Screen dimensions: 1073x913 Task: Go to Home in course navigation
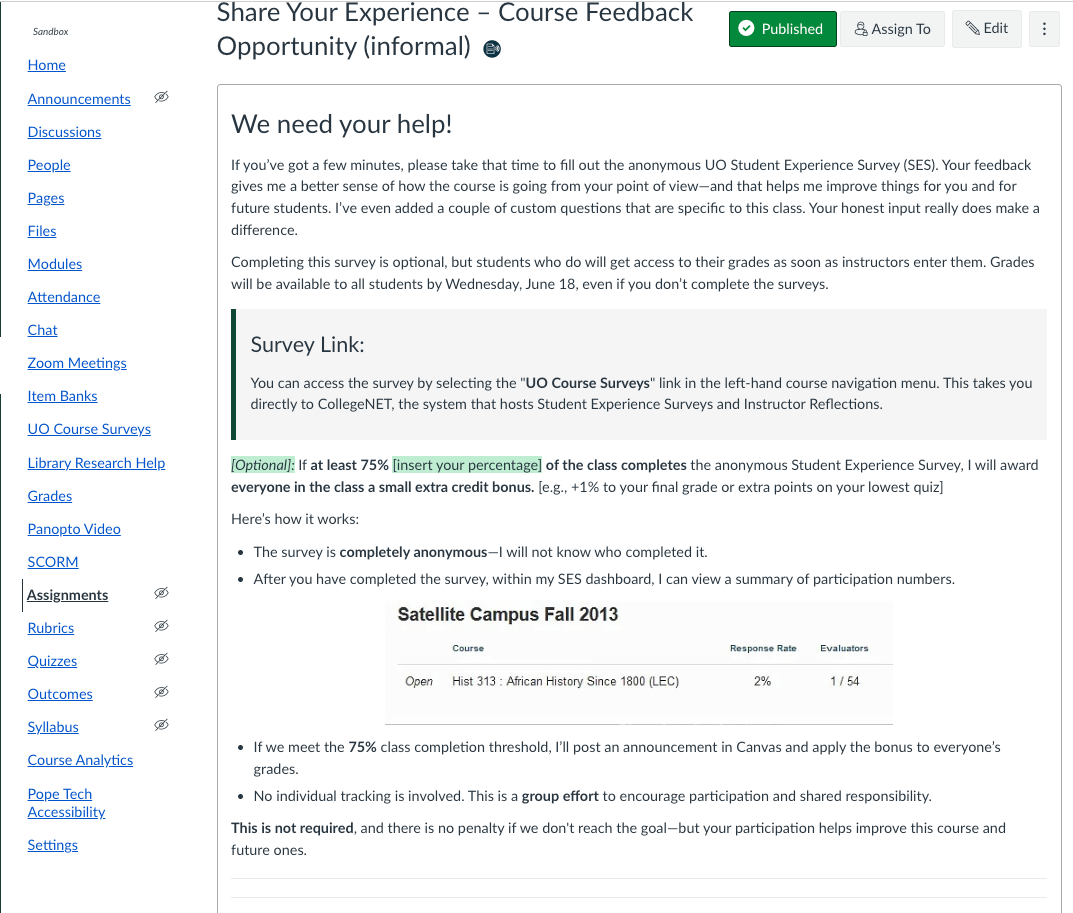pyautogui.click(x=47, y=65)
